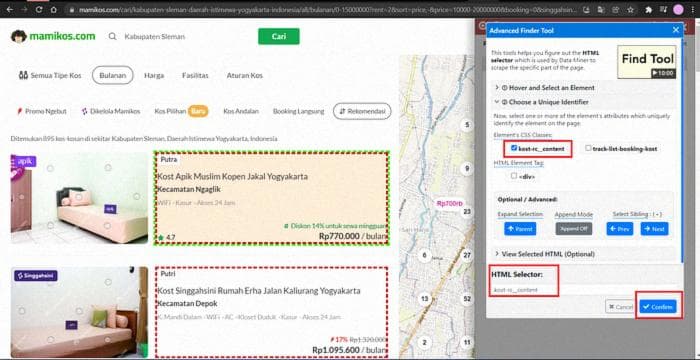Expand View Selected HTML (Optional) section
The width and height of the screenshot is (700, 360).
[x=545, y=254]
